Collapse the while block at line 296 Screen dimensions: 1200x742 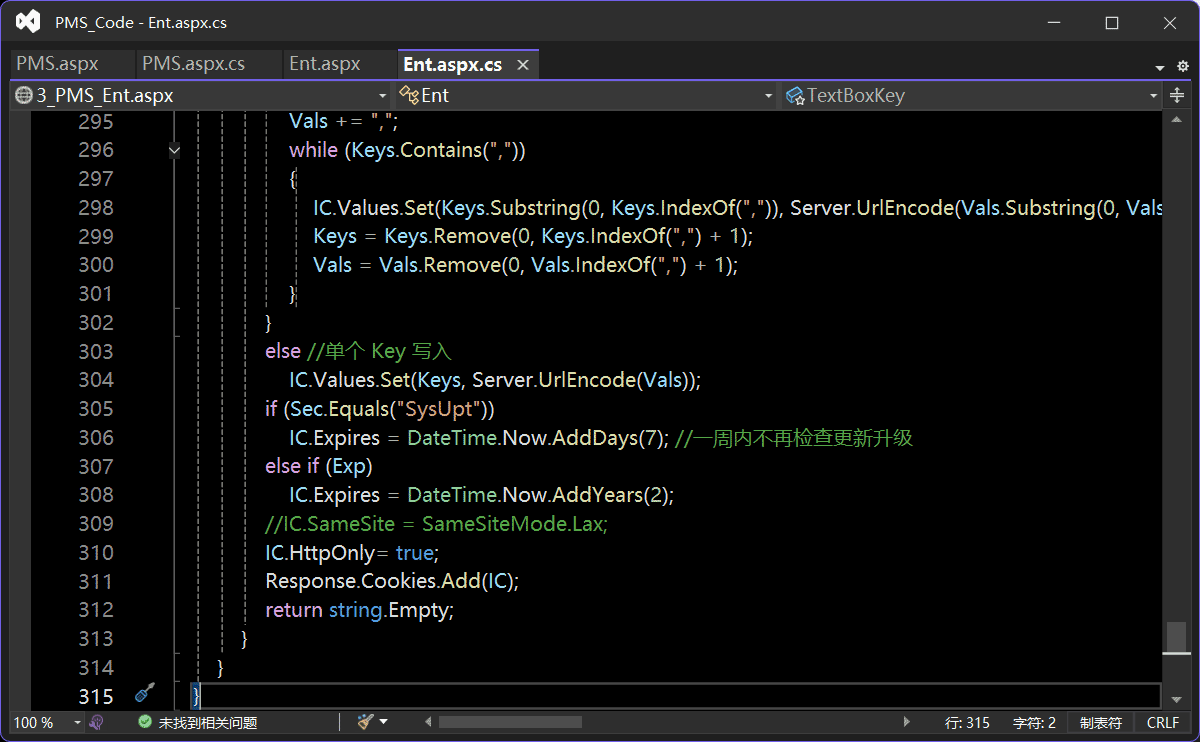pyautogui.click(x=175, y=150)
